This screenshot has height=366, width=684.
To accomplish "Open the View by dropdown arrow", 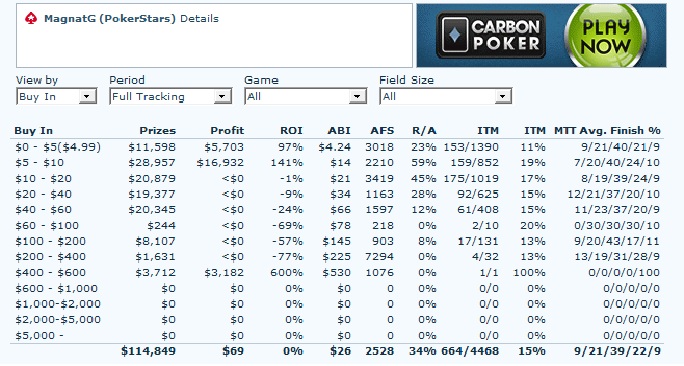I will tap(87, 96).
